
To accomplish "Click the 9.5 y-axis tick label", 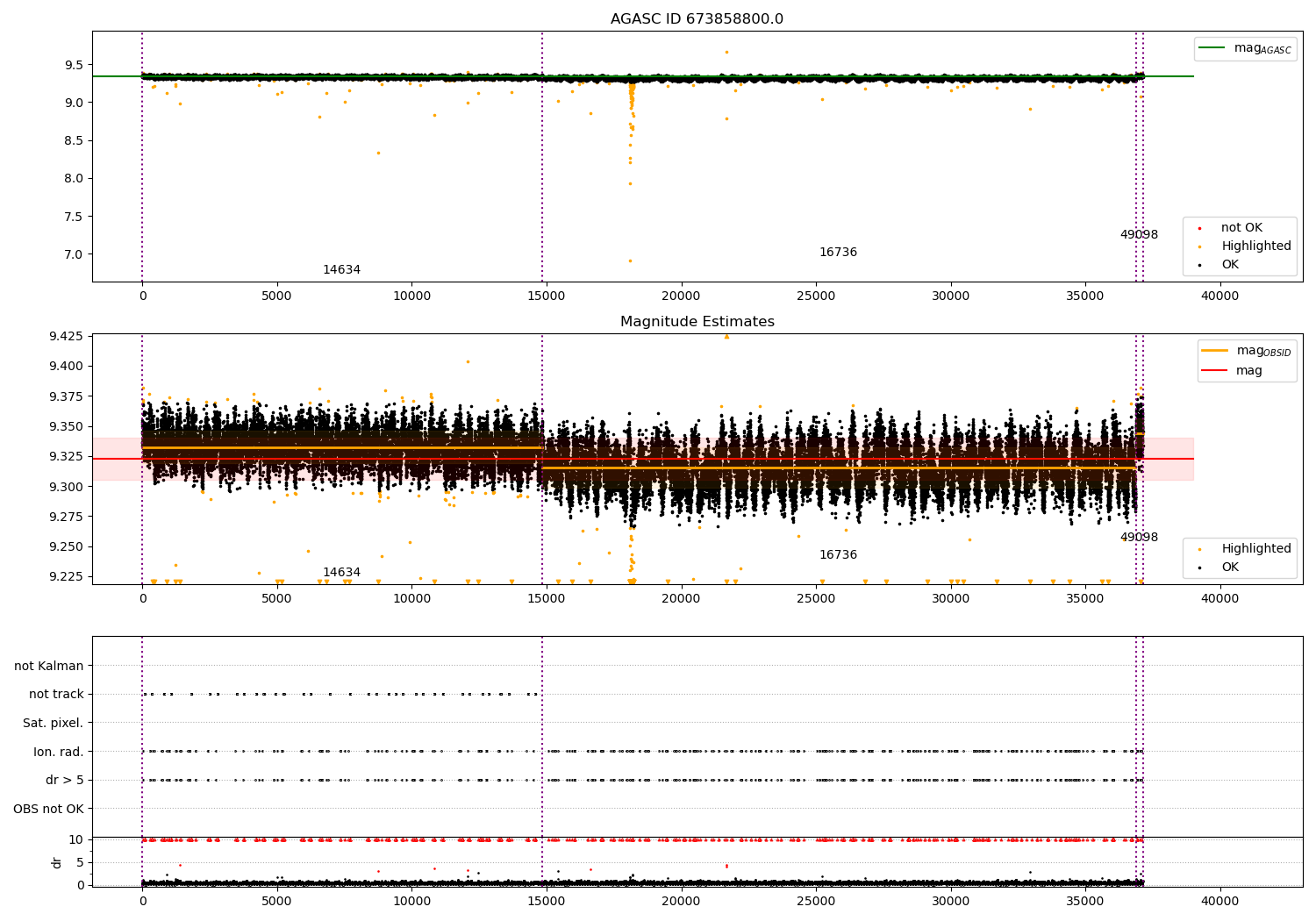I will [74, 65].
